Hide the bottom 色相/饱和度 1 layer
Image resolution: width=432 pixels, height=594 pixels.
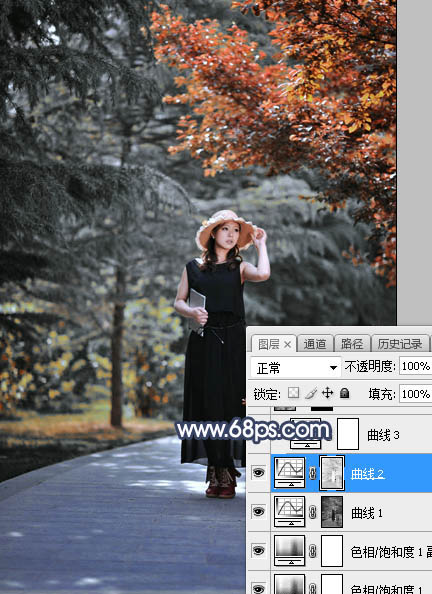pos(258,589)
